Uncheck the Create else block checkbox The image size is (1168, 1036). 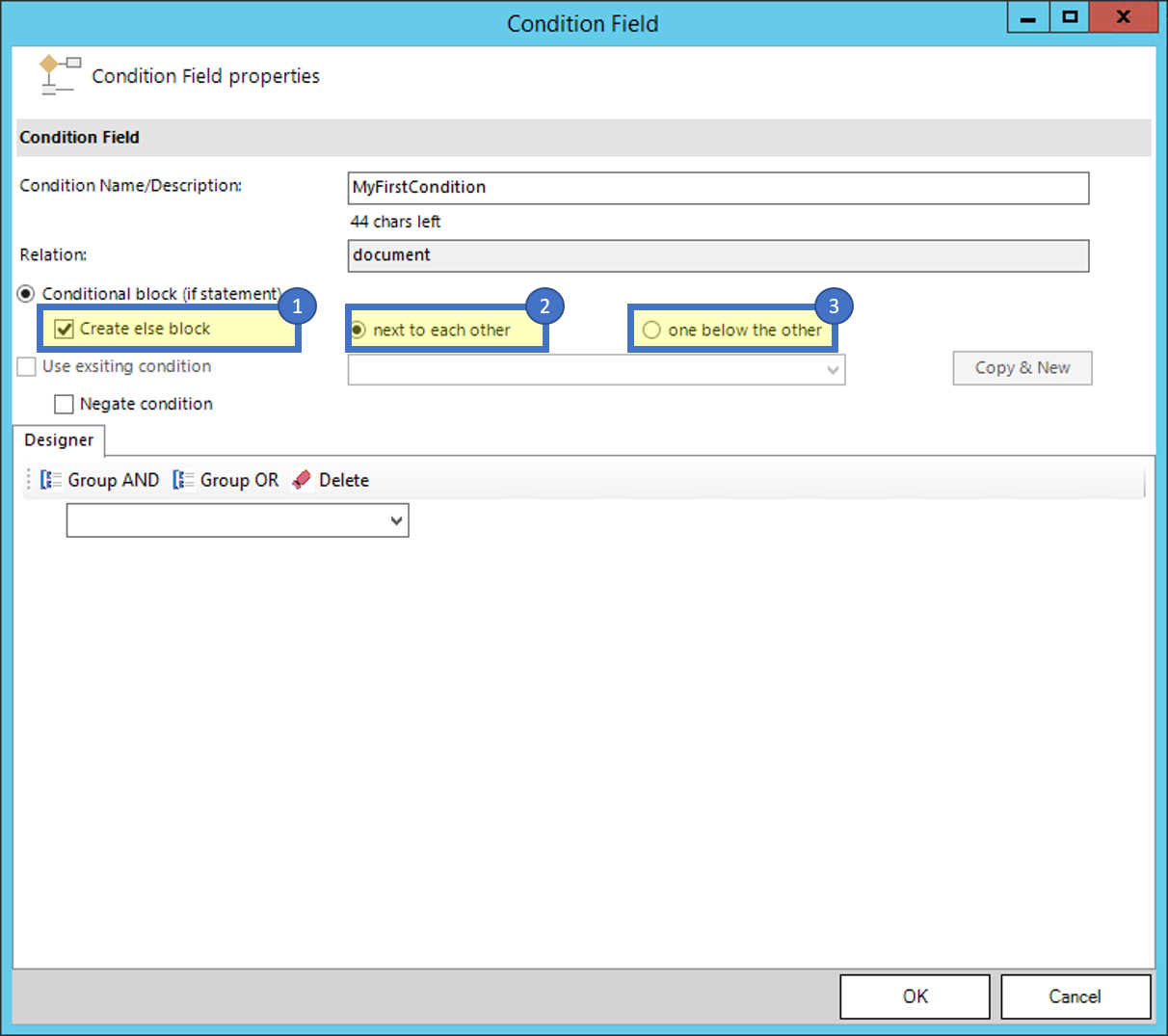pyautogui.click(x=65, y=329)
